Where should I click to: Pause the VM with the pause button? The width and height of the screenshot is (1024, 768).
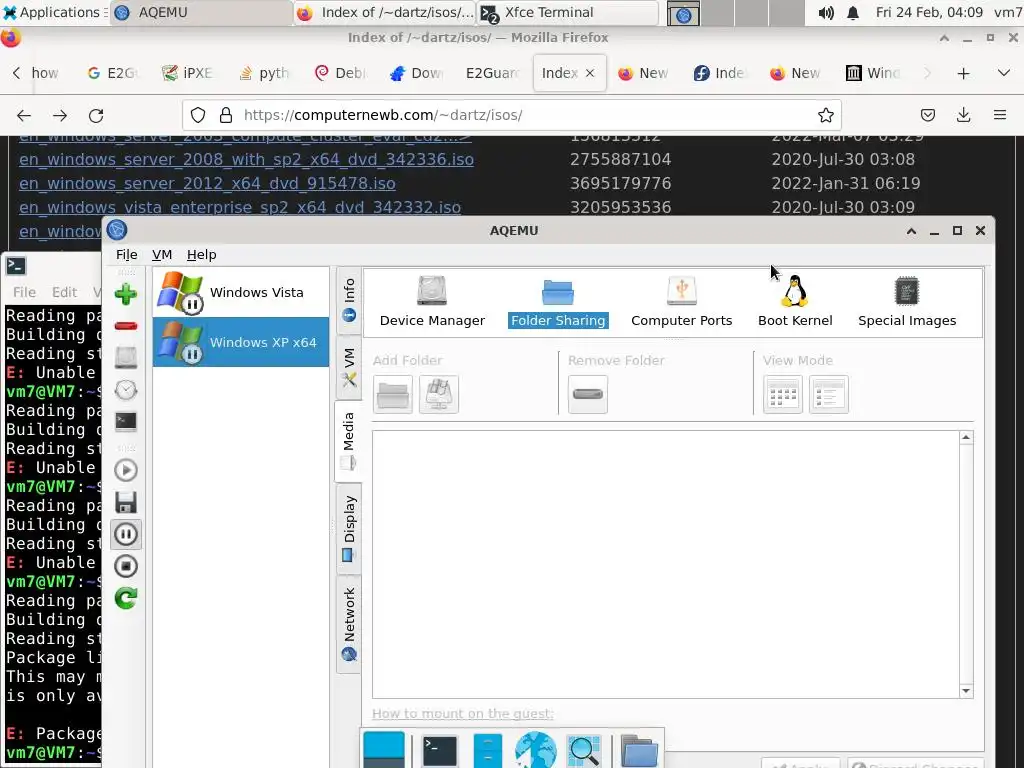(125, 534)
